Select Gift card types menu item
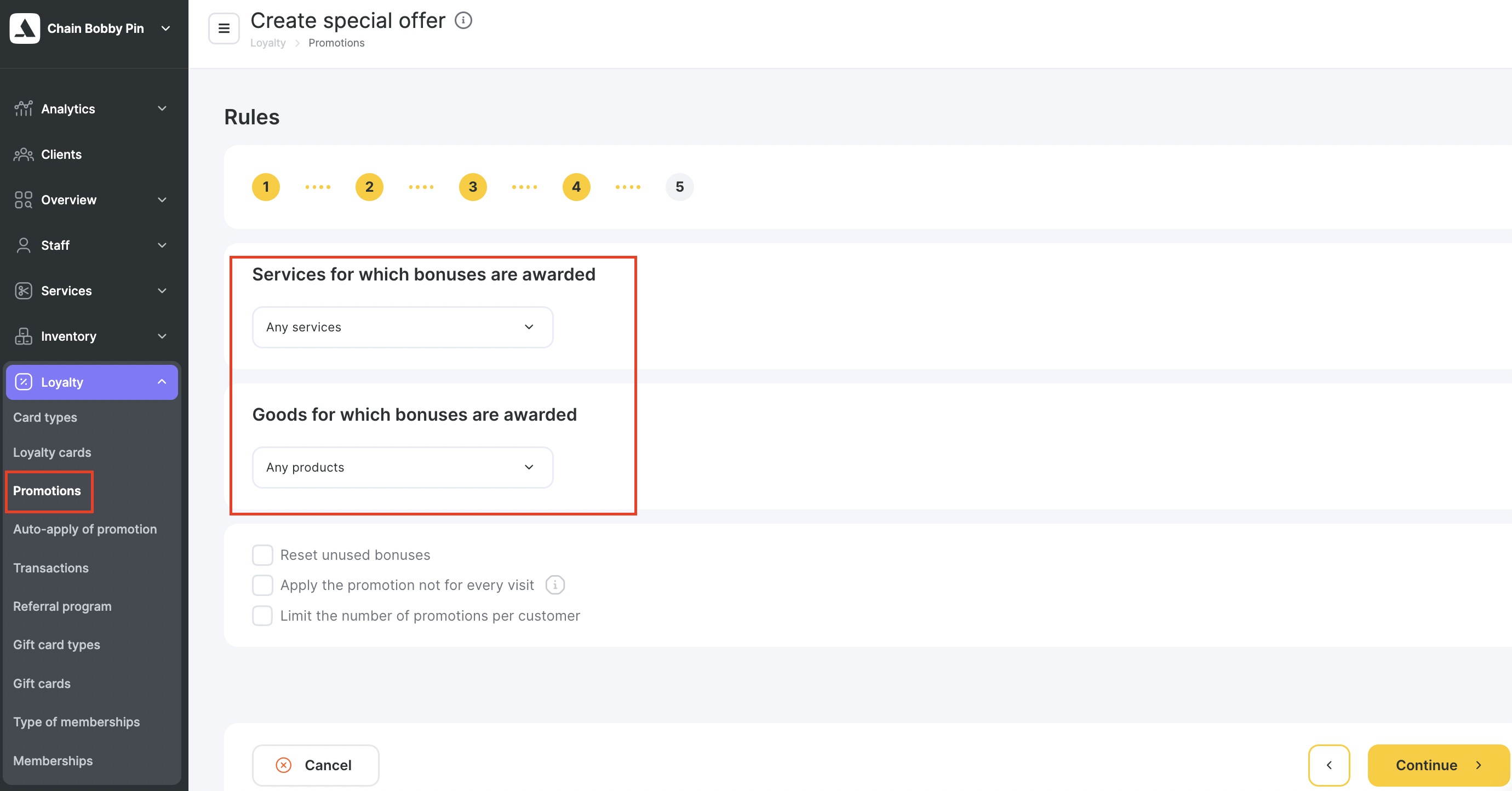 (56, 644)
